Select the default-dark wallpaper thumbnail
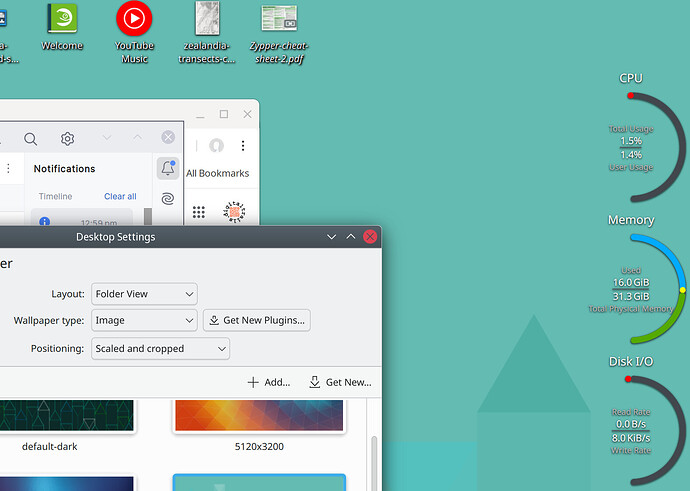The width and height of the screenshot is (690, 491). 66,415
